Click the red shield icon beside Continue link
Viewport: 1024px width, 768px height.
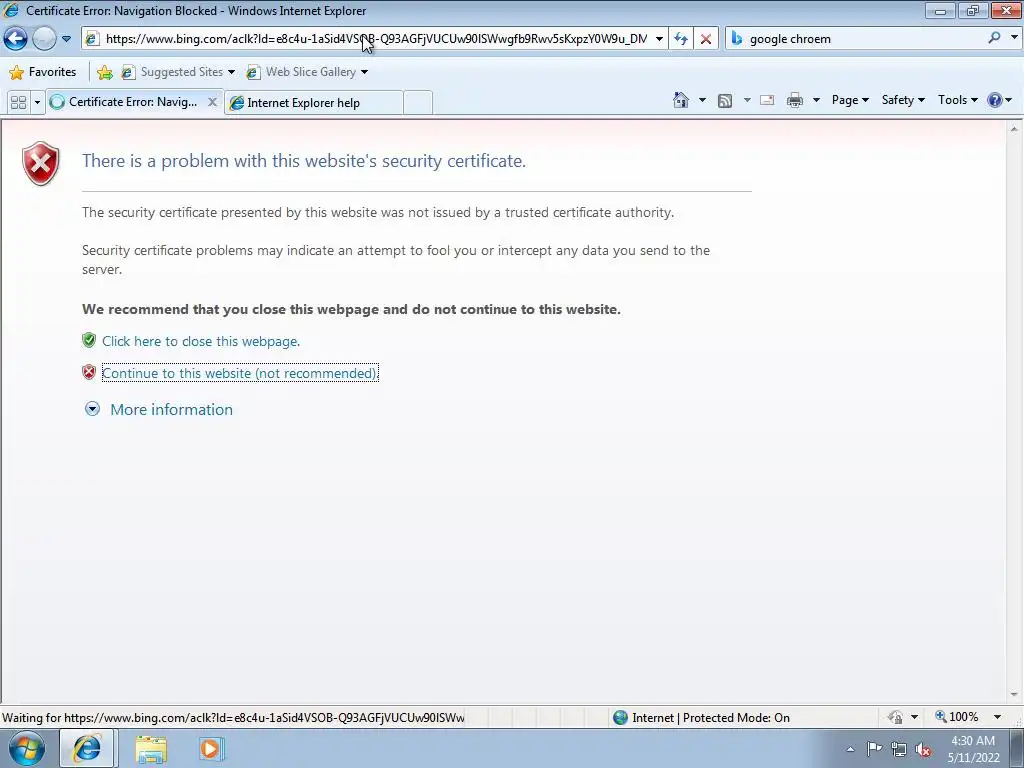point(89,372)
